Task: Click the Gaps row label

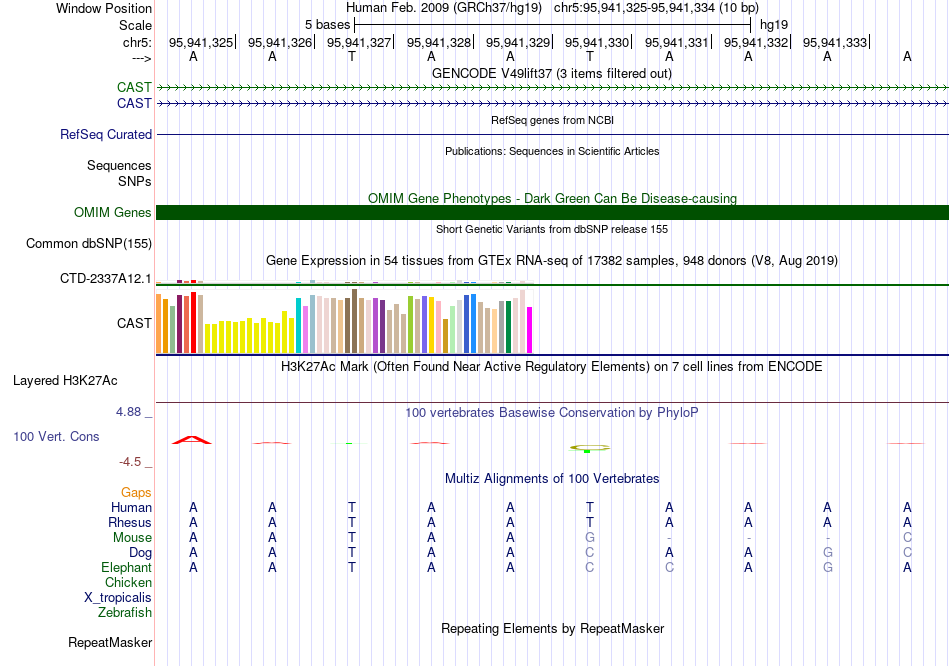Action: click(x=136, y=493)
